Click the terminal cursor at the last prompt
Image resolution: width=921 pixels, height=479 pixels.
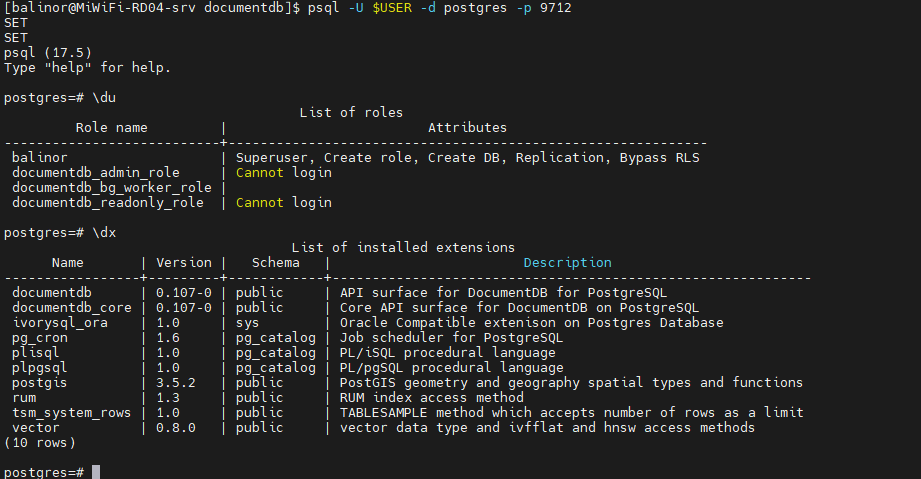point(96,472)
